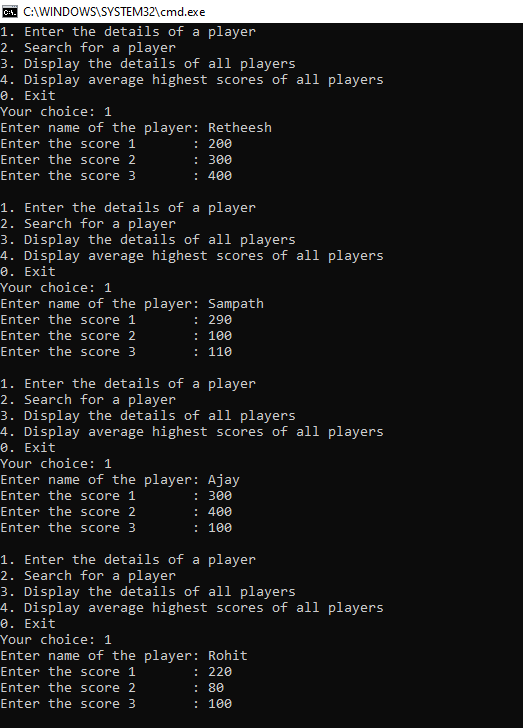Click the player name Rohit

pos(228,656)
